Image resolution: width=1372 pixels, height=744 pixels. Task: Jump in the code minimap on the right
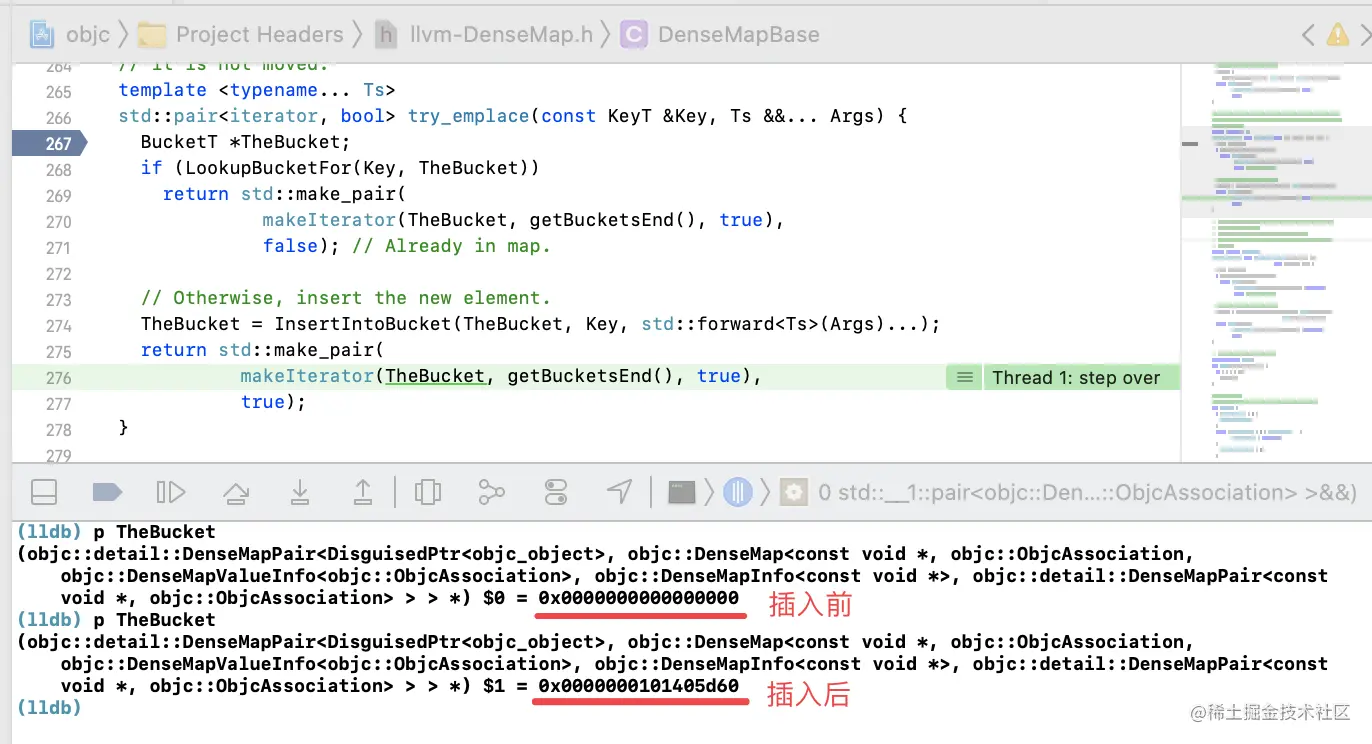[1276, 262]
